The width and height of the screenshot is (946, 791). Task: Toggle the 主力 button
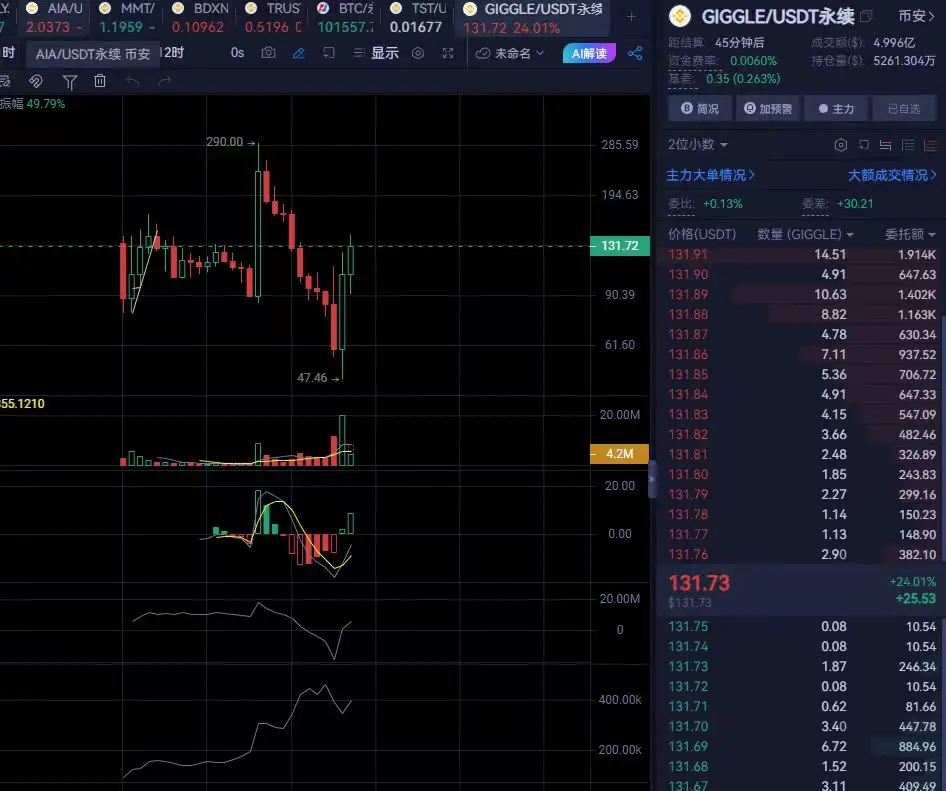(836, 109)
